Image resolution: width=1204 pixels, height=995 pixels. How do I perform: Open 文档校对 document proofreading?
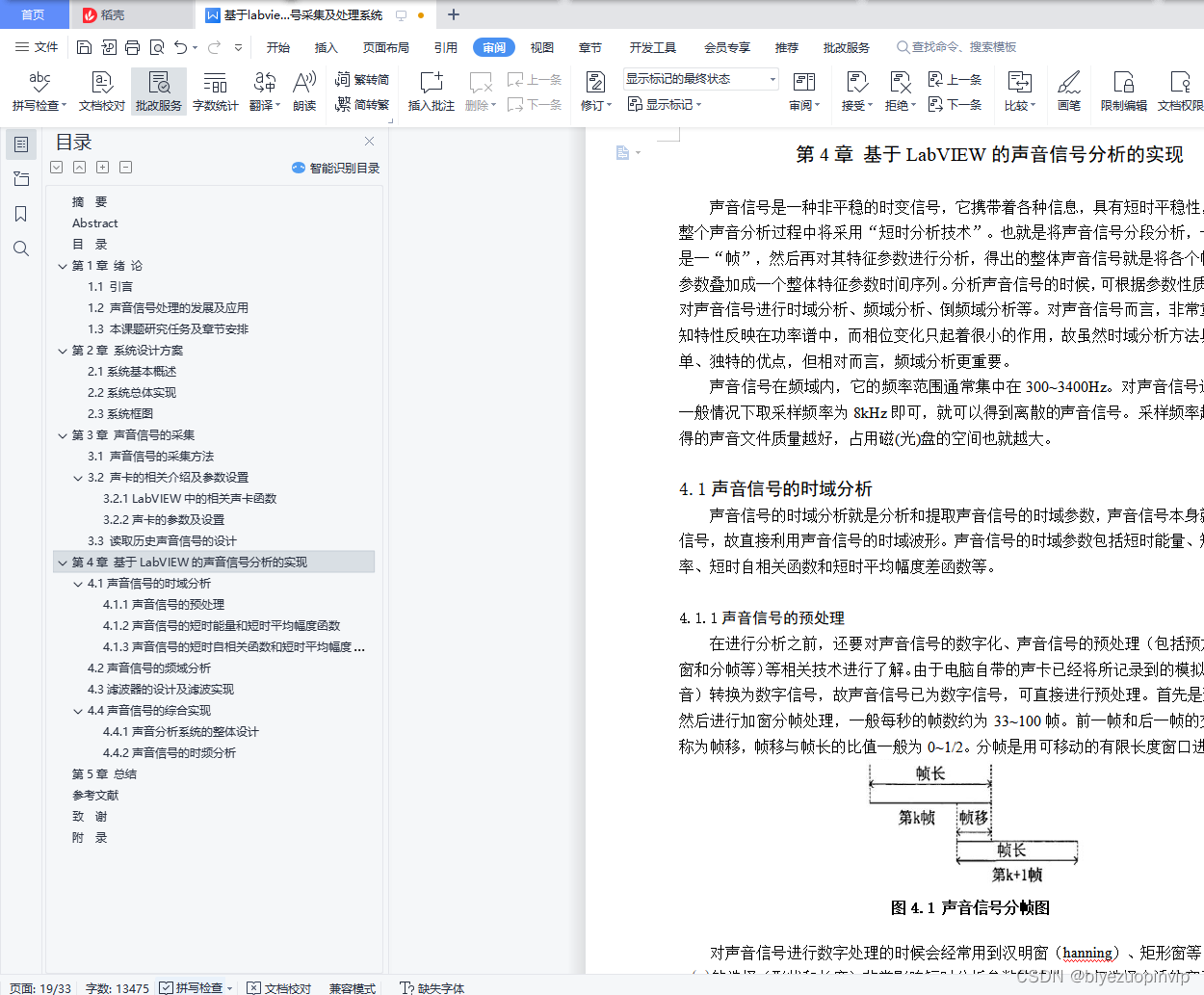click(102, 92)
